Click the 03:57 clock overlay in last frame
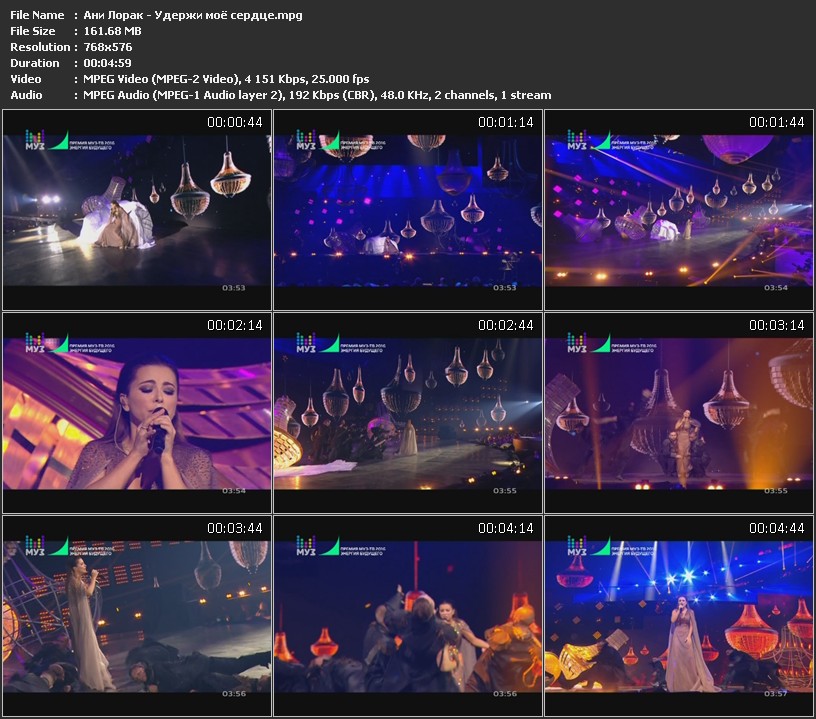Screen dimensions: 816x719 pyautogui.click(x=775, y=694)
